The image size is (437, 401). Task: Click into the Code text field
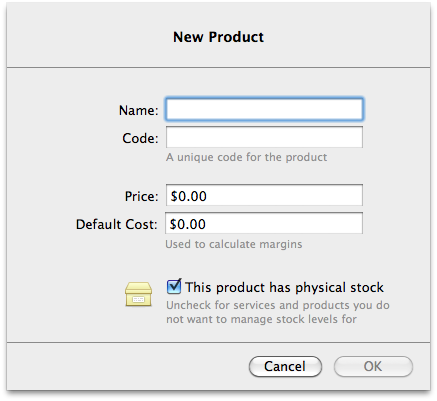click(x=264, y=137)
